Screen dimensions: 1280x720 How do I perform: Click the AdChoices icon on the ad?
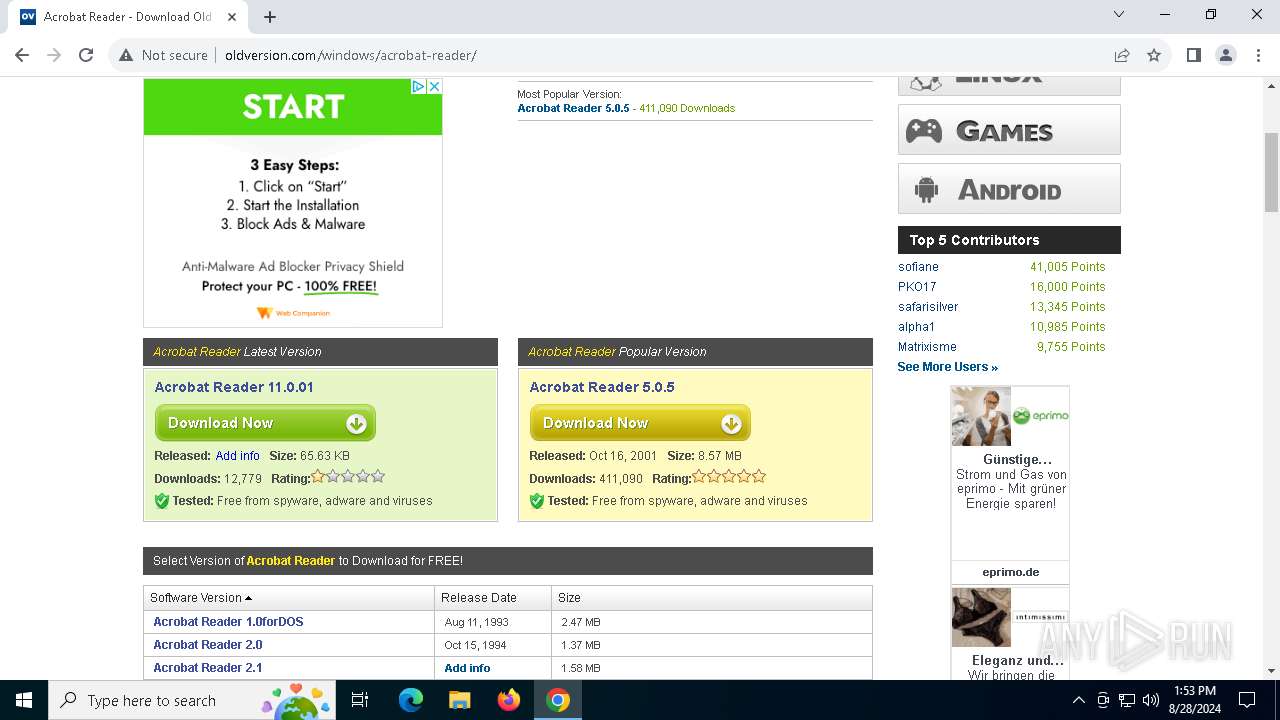click(x=419, y=87)
